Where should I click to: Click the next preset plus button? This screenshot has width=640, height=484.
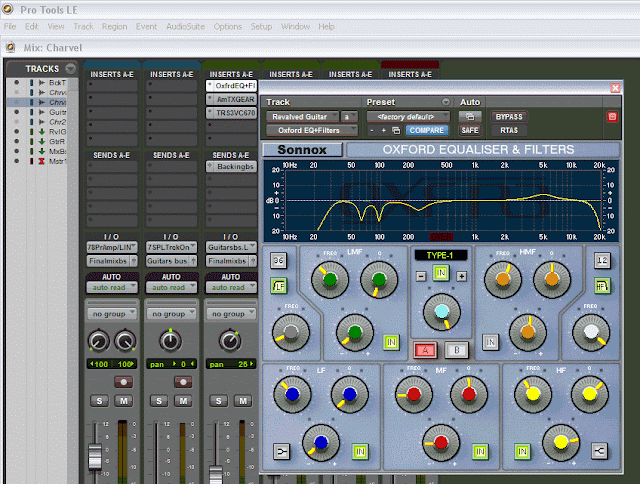pyautogui.click(x=384, y=131)
